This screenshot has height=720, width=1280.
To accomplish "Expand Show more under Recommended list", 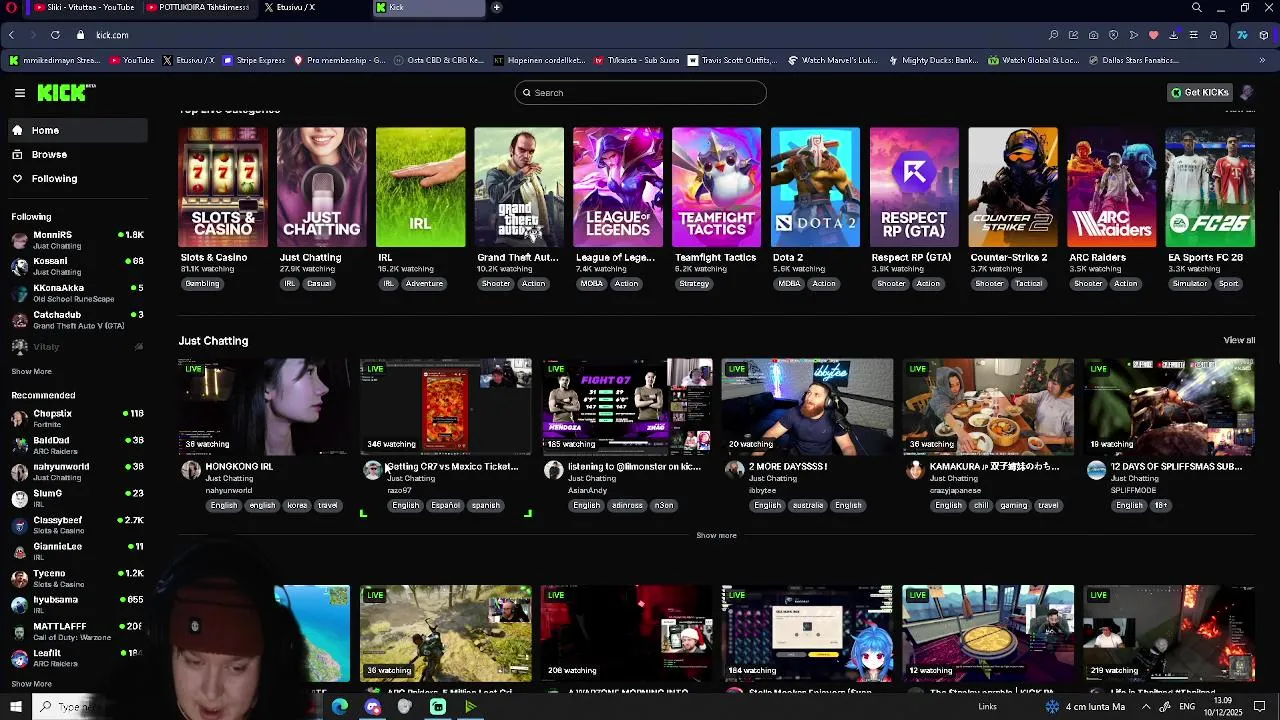I will 31,684.
